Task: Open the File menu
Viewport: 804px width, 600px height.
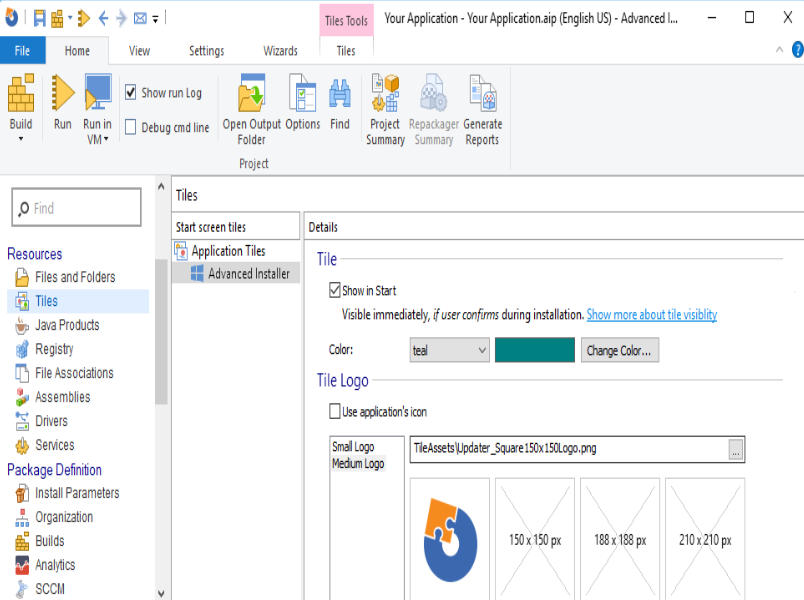Action: (x=22, y=51)
